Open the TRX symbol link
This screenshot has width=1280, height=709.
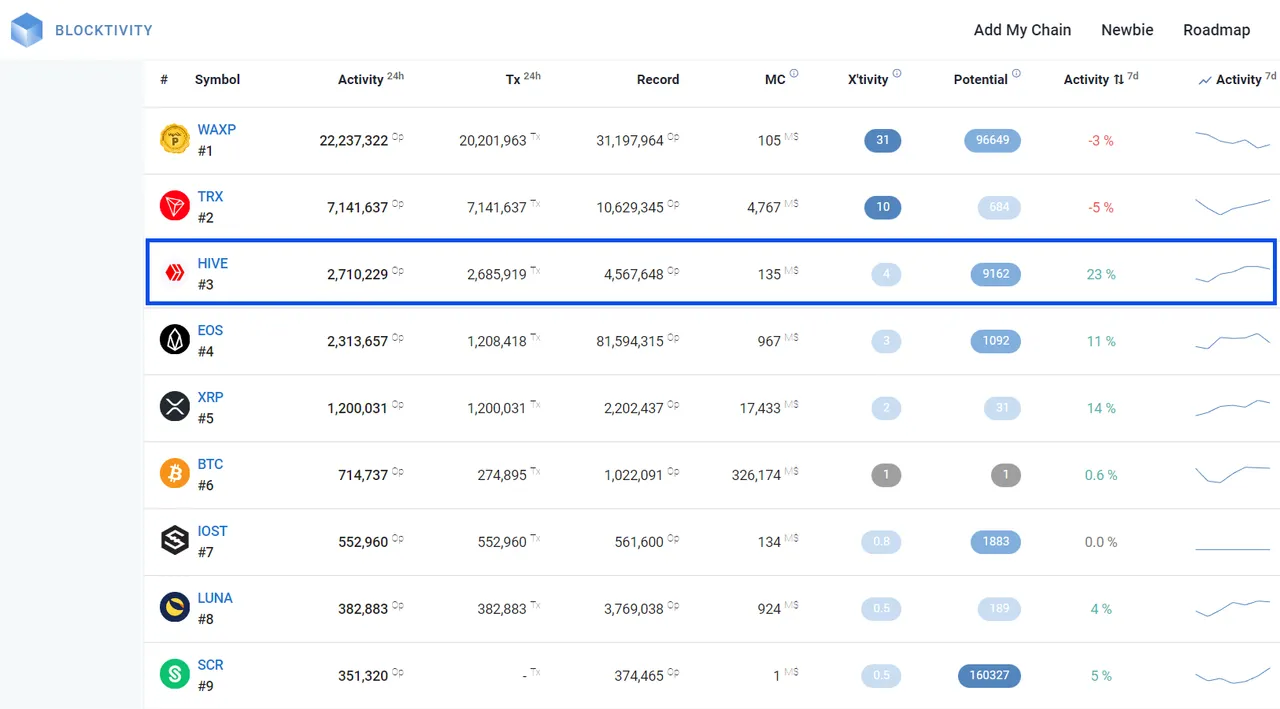point(210,196)
